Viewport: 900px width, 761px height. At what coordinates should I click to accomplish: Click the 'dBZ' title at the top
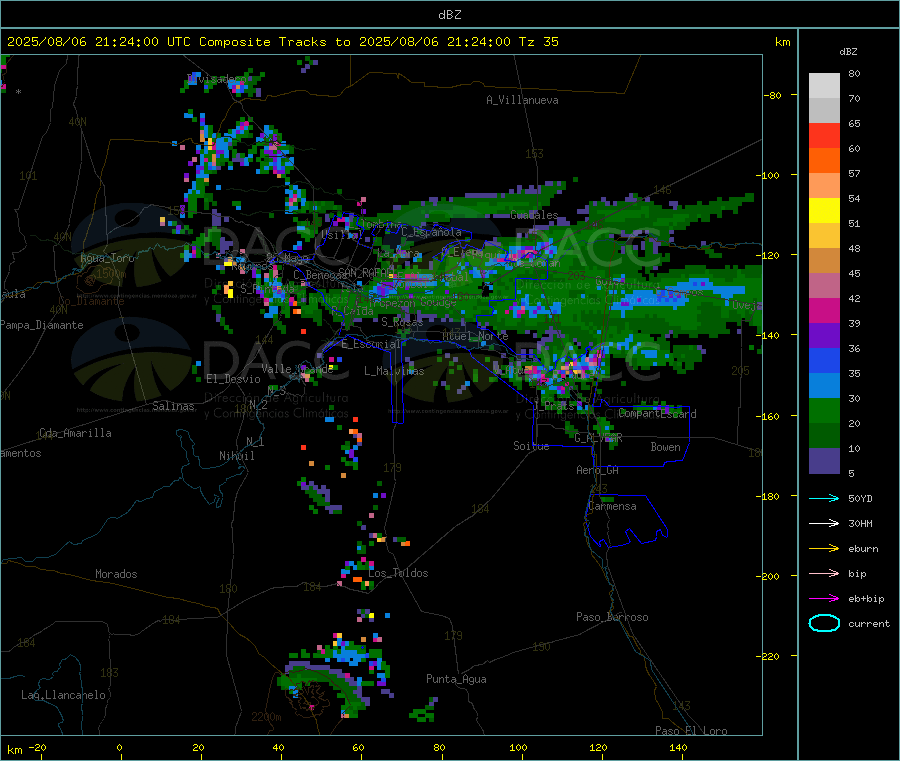(x=449, y=15)
